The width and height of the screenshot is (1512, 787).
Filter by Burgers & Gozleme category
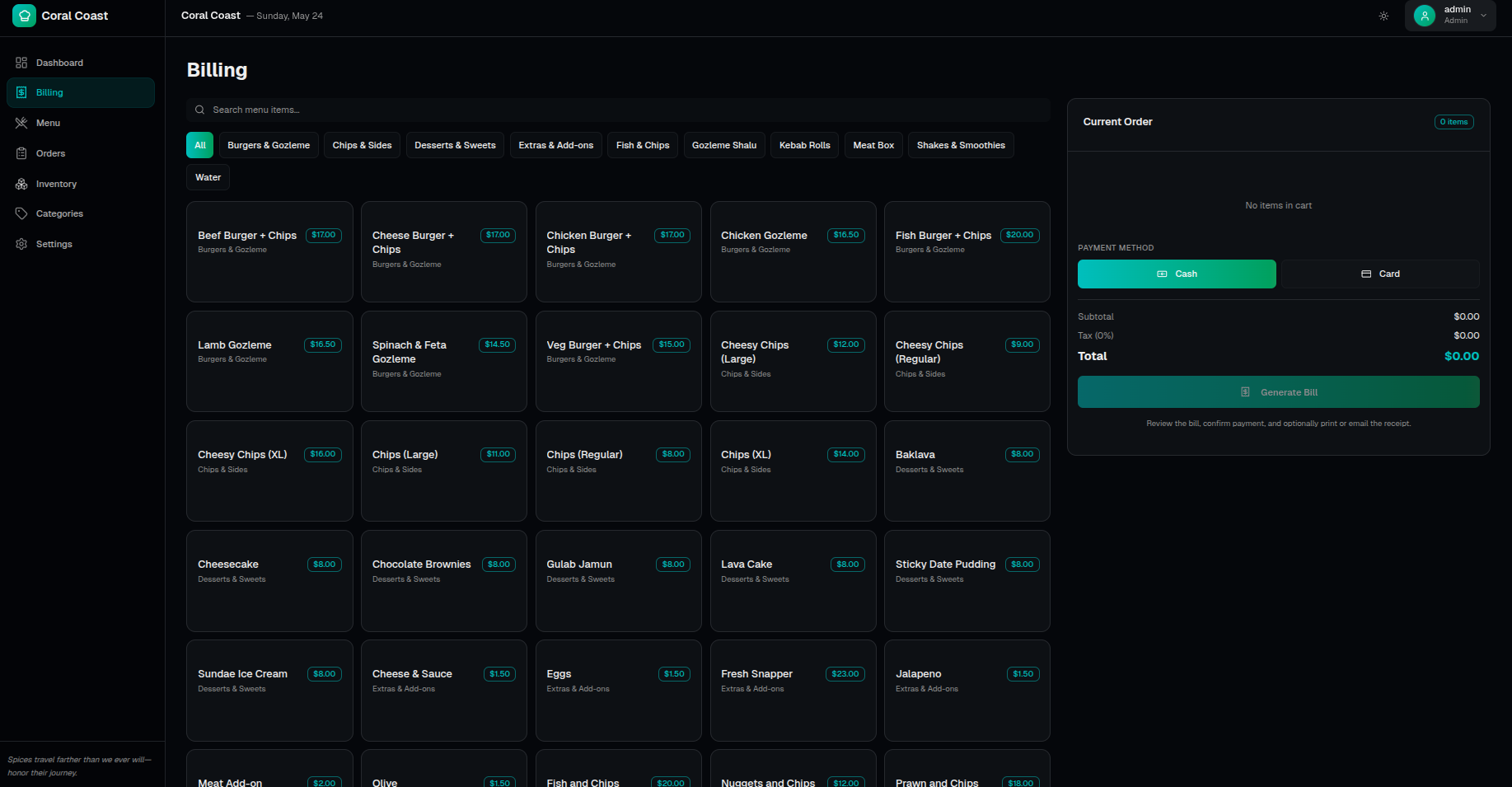(x=269, y=145)
